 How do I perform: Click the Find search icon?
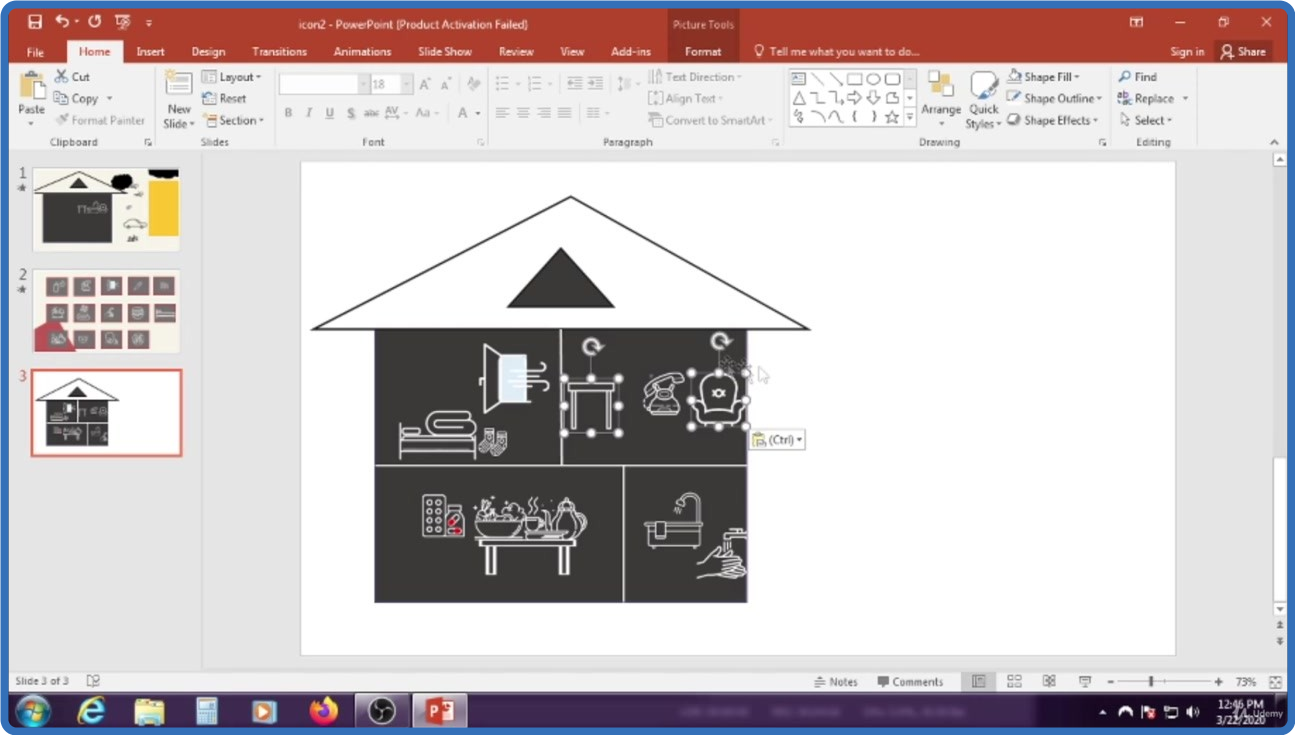coord(1126,77)
